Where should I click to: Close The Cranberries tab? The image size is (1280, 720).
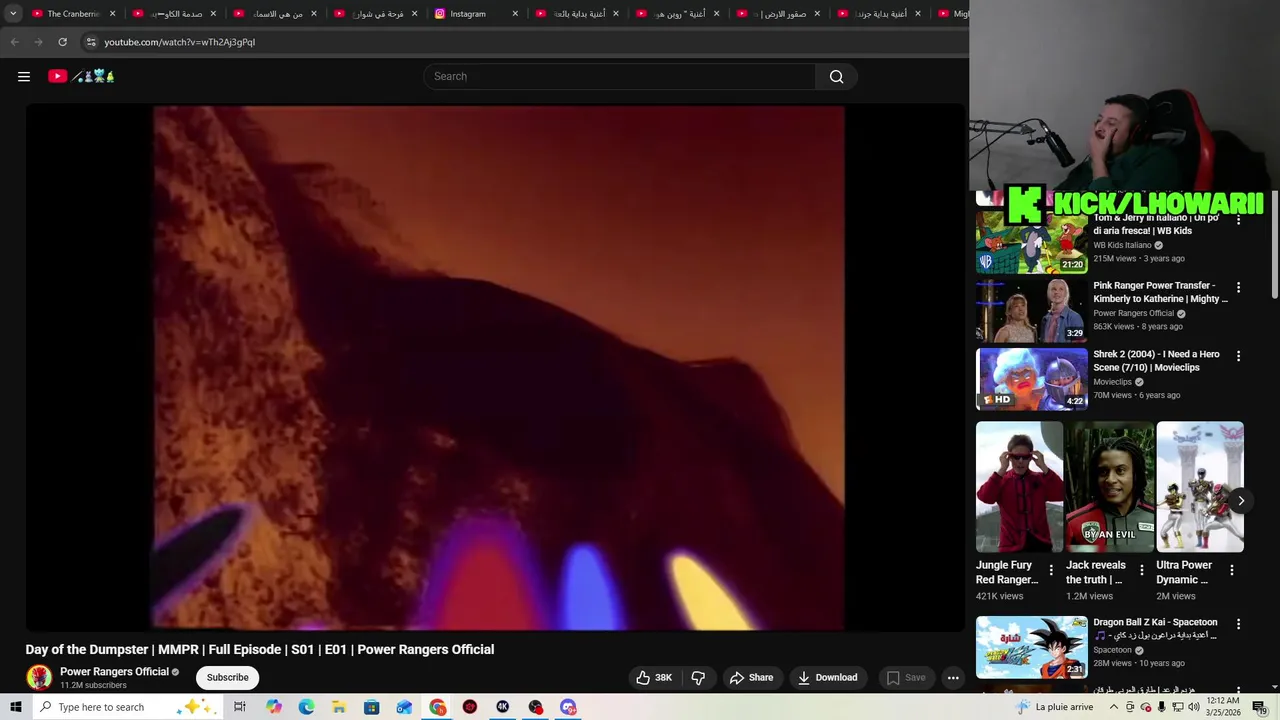tap(112, 14)
